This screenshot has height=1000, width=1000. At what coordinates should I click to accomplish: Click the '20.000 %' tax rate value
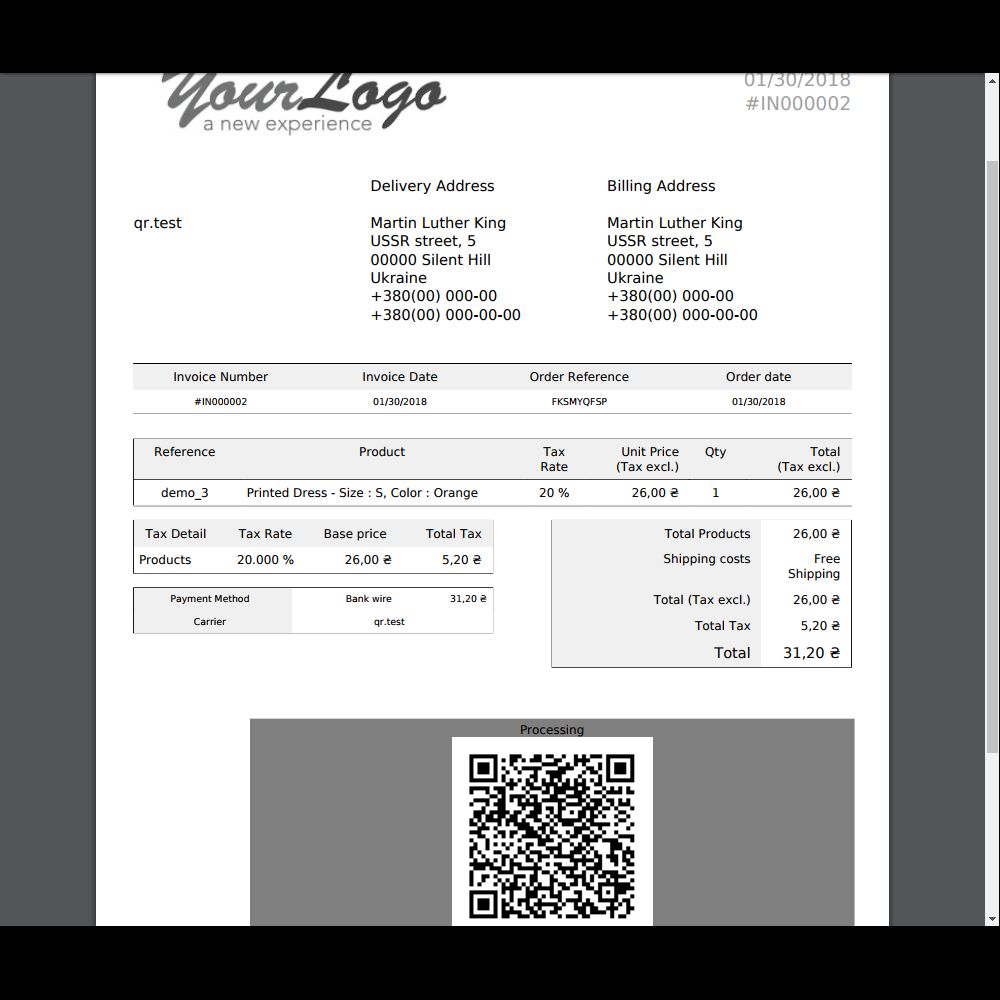coord(265,560)
